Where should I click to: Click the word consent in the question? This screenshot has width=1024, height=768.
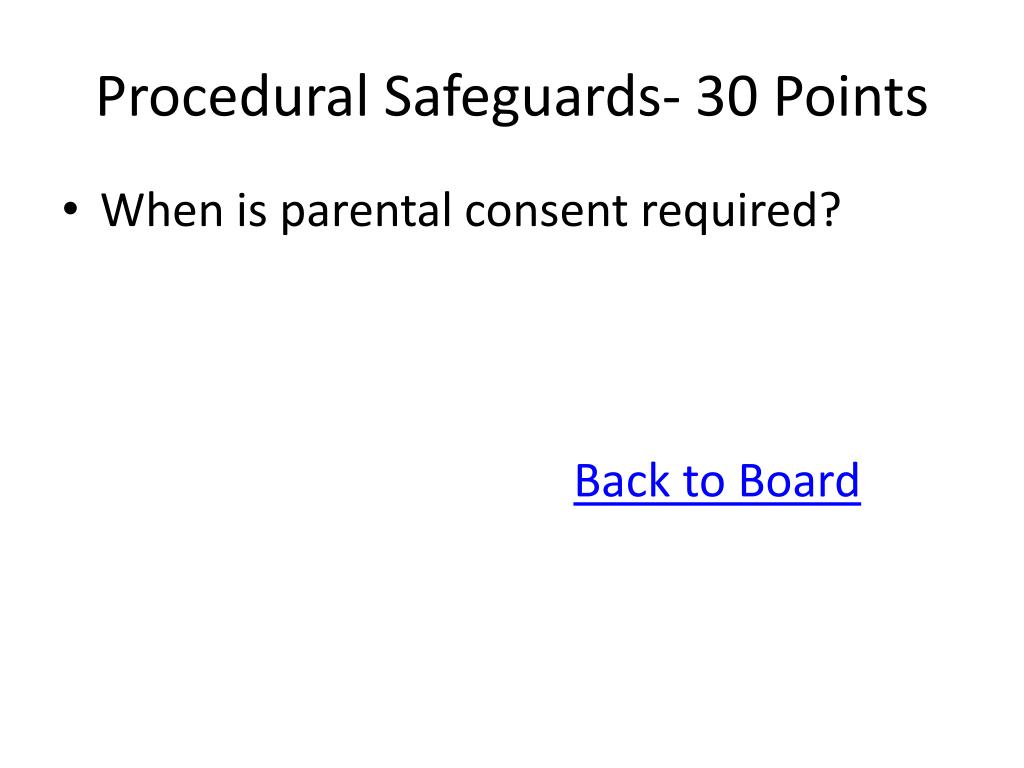click(546, 212)
